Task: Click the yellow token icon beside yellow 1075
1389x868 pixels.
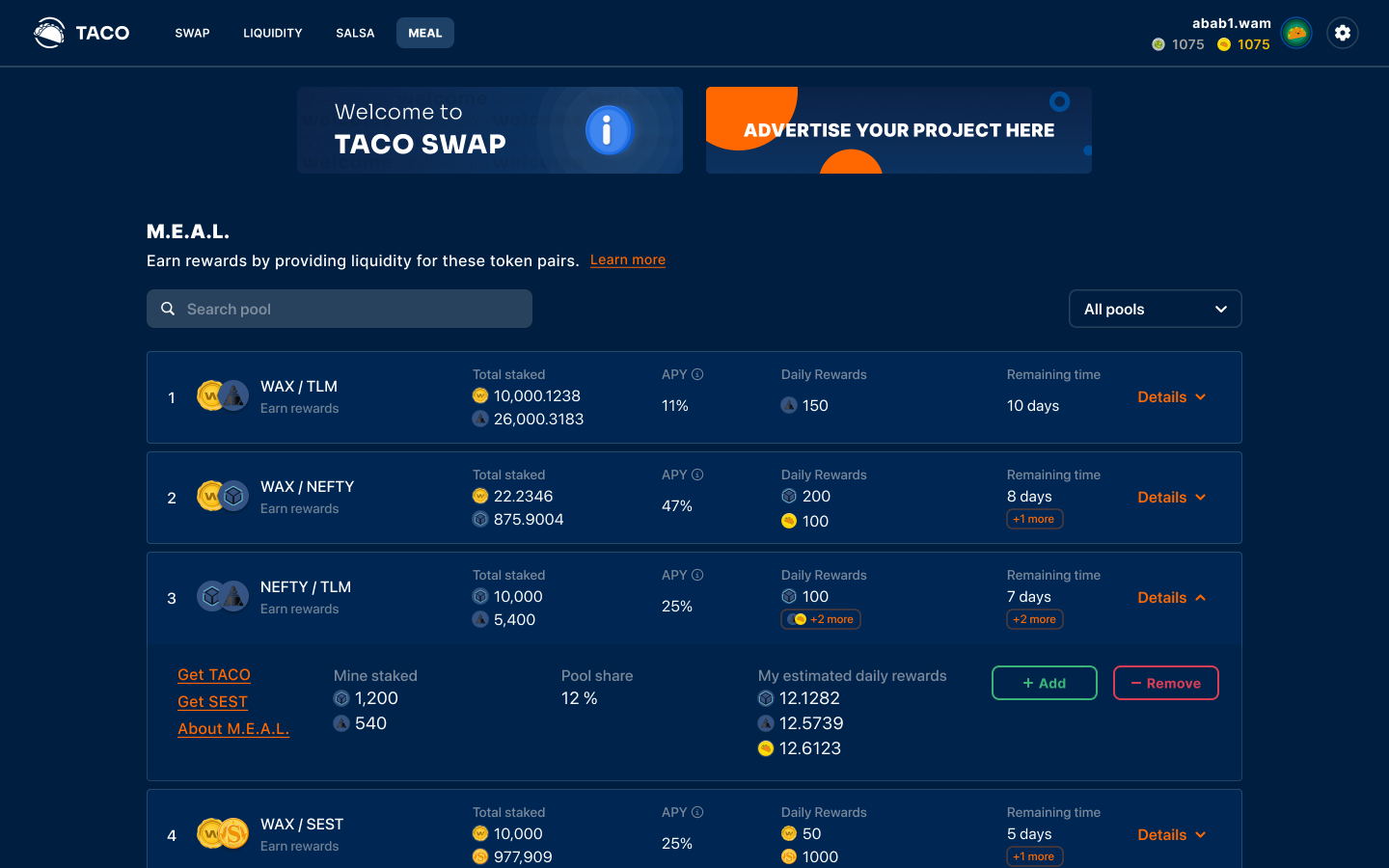Action: coord(1224,44)
